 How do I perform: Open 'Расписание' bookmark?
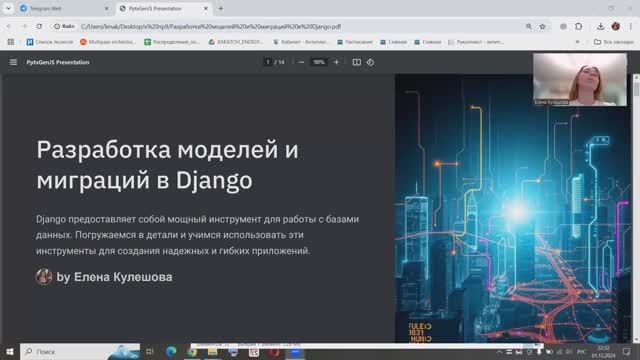(355, 42)
